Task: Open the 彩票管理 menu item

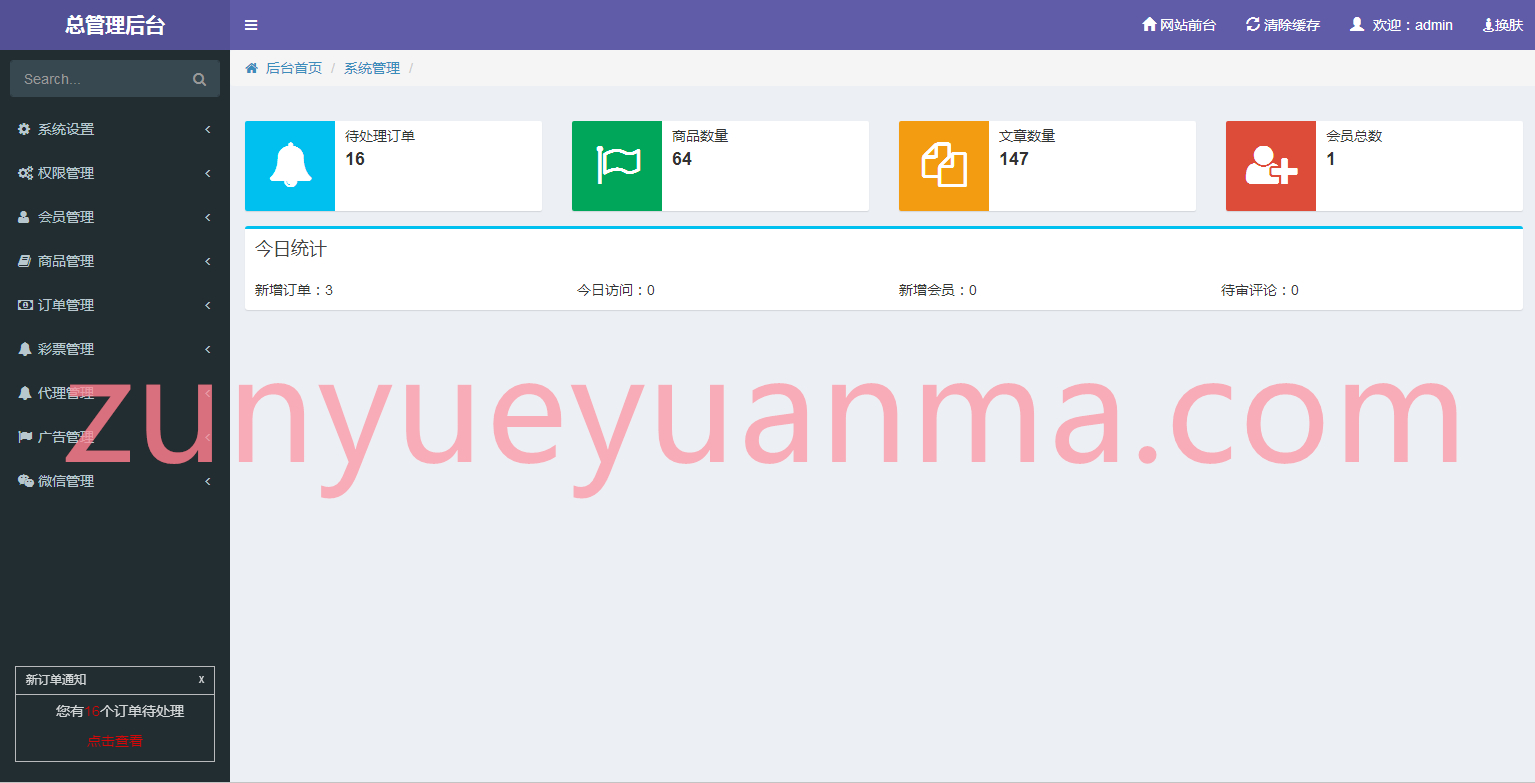Action: pos(115,349)
